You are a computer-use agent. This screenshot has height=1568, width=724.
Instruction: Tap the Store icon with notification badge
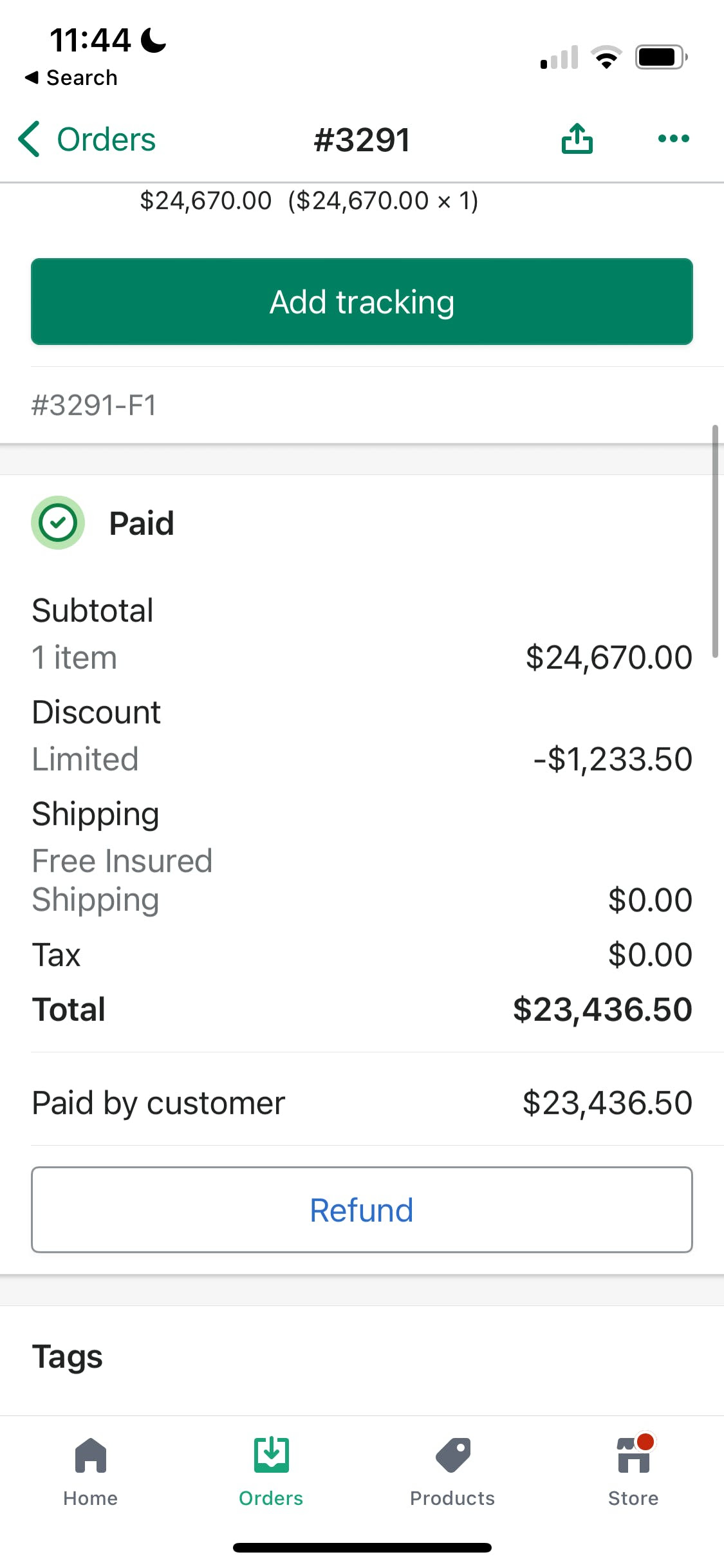coord(634,1455)
